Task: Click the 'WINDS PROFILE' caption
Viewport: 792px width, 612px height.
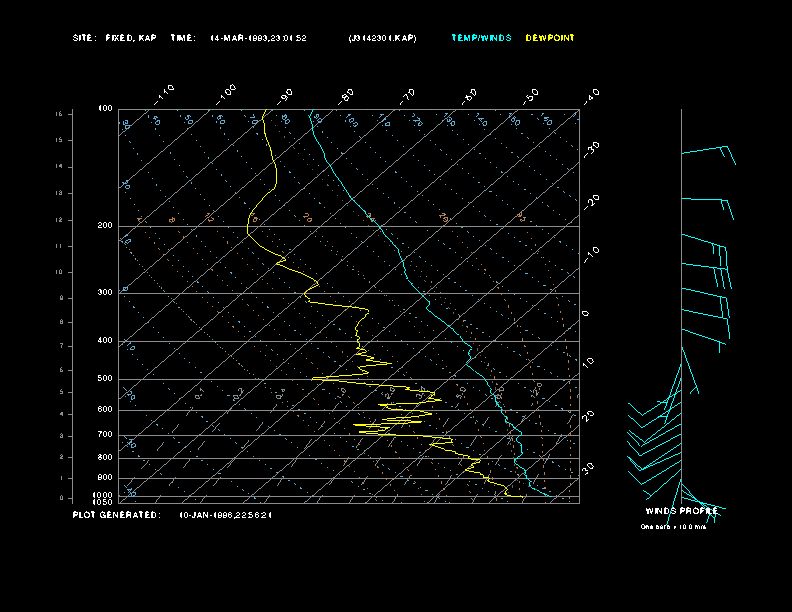Action: [681, 511]
